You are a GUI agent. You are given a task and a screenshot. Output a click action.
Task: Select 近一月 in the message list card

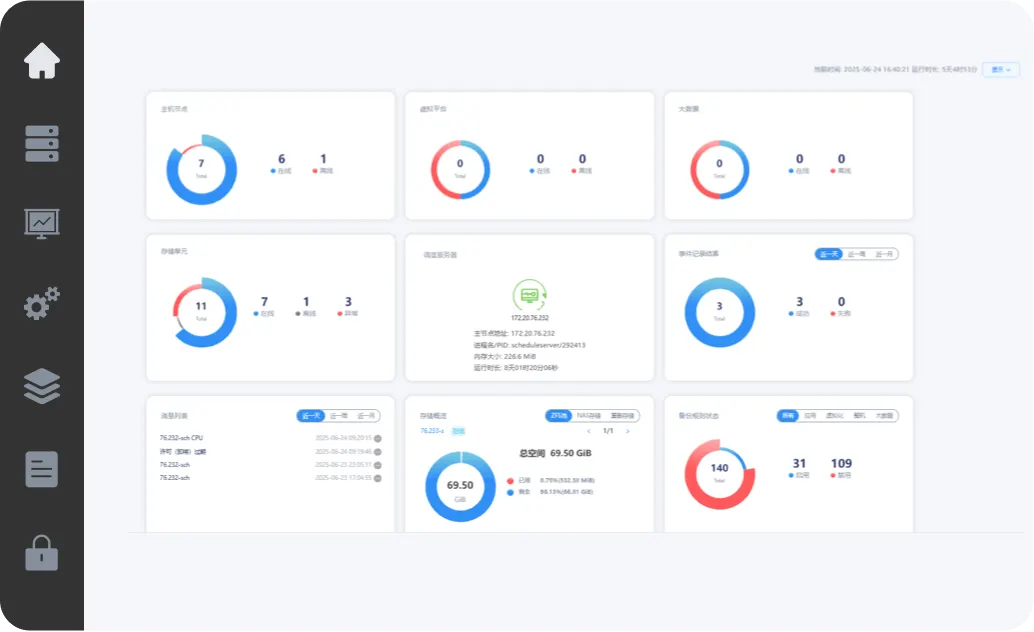click(366, 416)
